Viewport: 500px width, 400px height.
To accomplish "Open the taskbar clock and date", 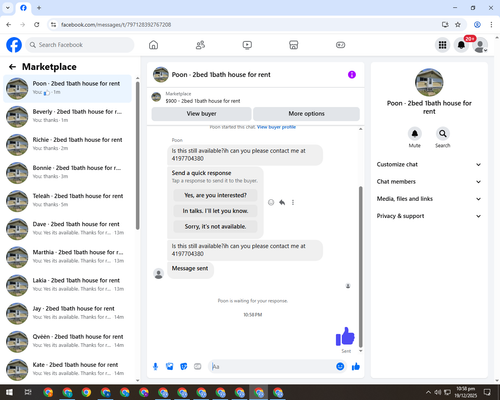I will click(466, 392).
